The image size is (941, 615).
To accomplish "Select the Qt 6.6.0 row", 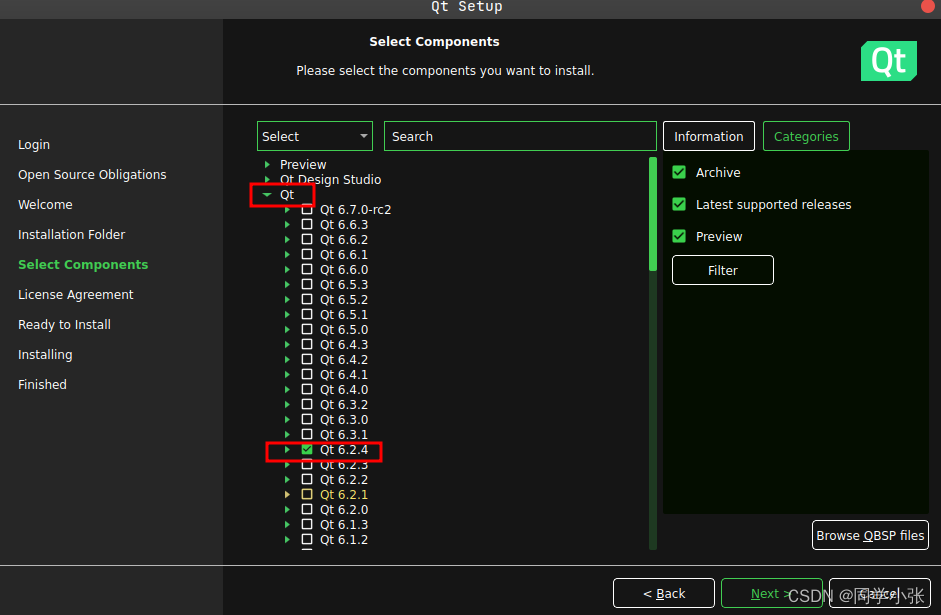I will tap(344, 269).
